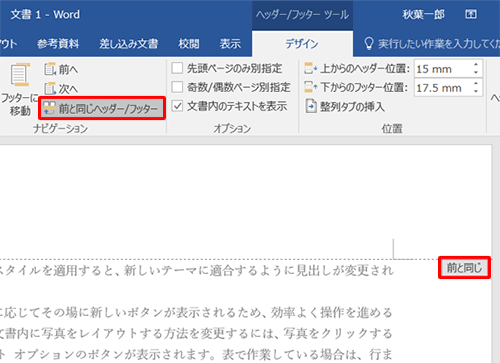Screen dimensions: 500x363
Task: Click the オプション group label
Action: pyautogui.click(x=232, y=128)
